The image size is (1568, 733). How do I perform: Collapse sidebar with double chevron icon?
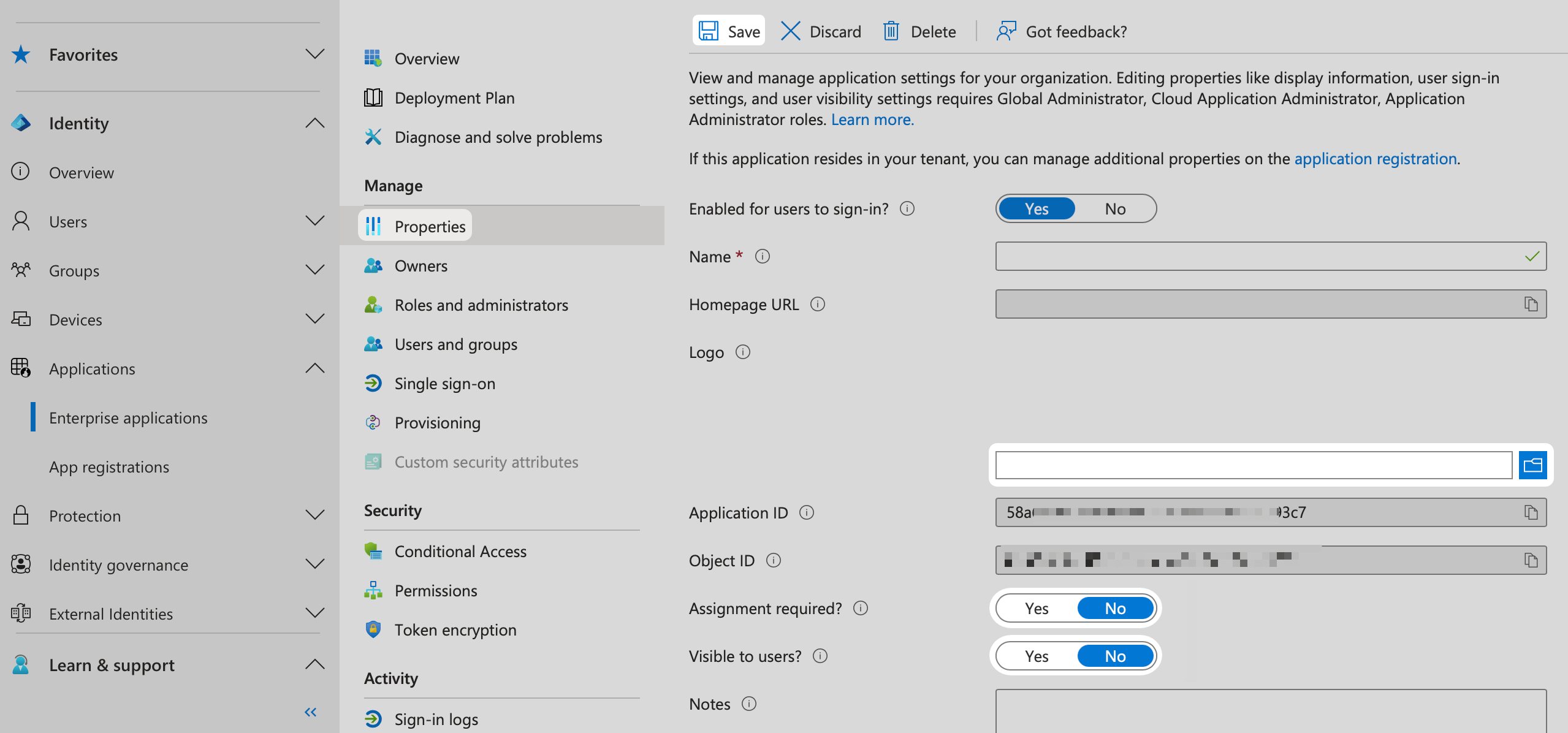click(x=311, y=712)
